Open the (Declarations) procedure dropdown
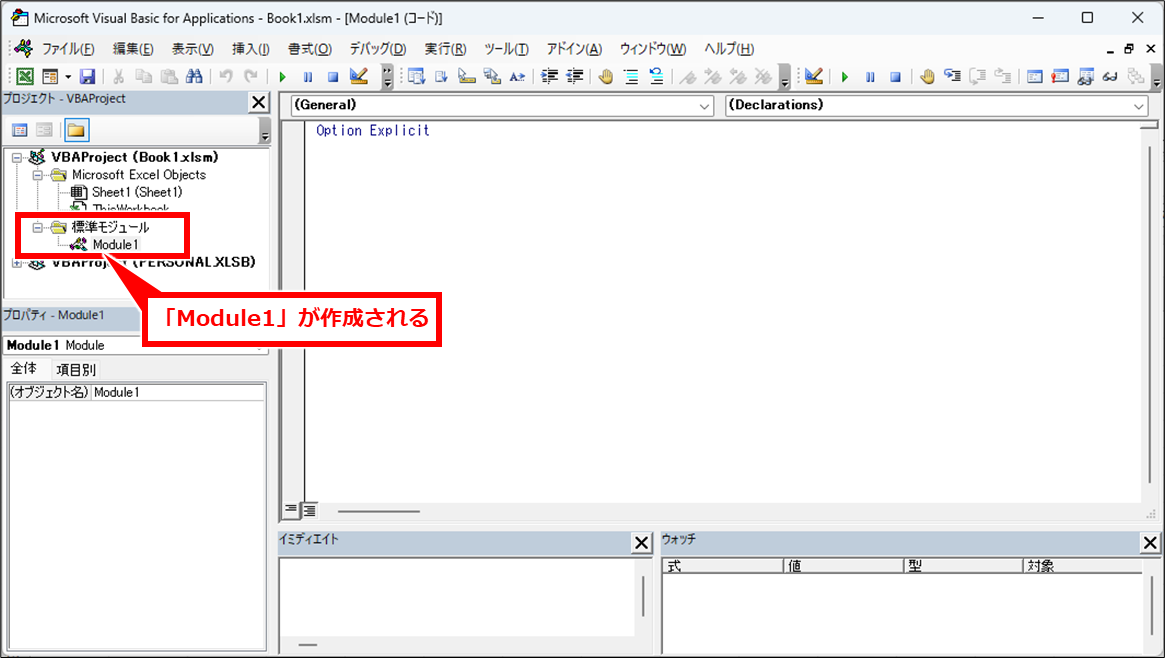This screenshot has width=1165, height=658. [1139, 106]
